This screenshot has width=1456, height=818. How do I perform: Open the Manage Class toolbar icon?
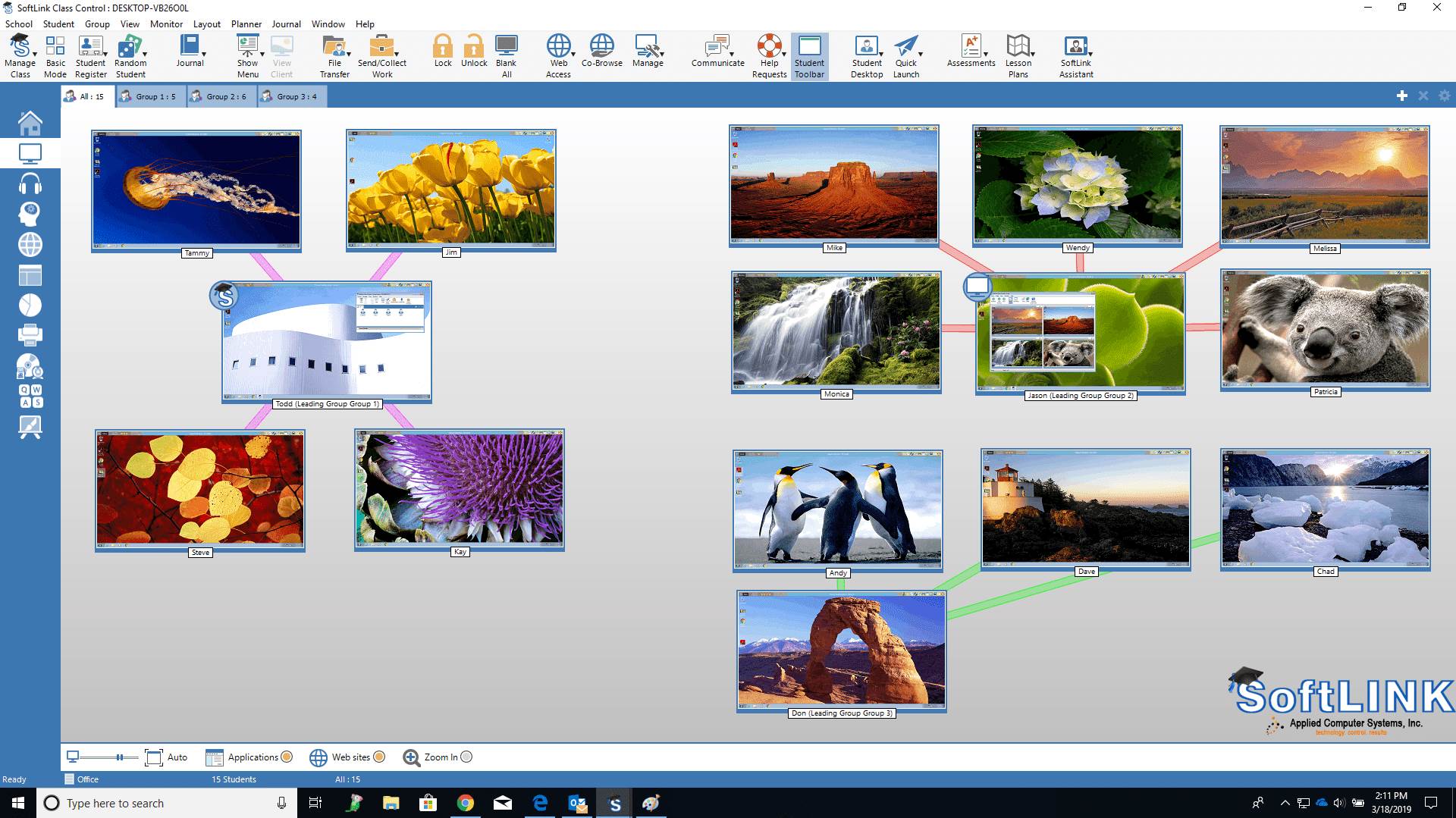(20, 56)
